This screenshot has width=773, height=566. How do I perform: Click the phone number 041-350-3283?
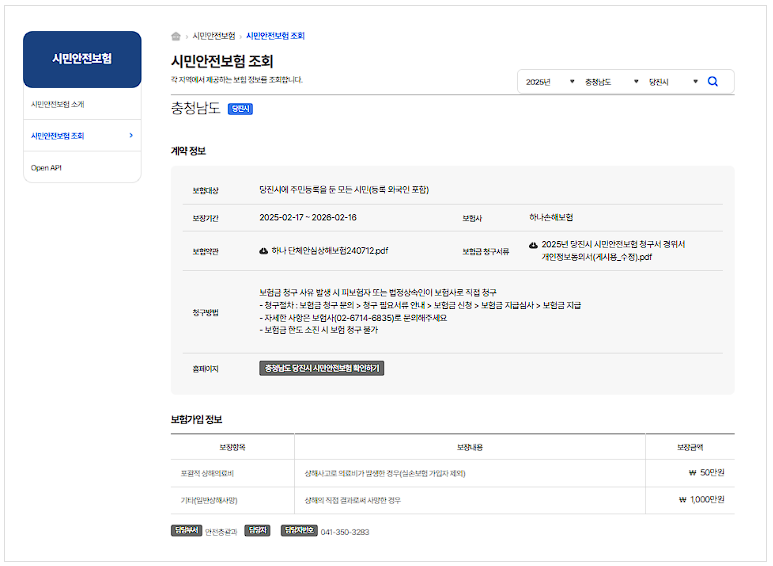click(x=345, y=532)
